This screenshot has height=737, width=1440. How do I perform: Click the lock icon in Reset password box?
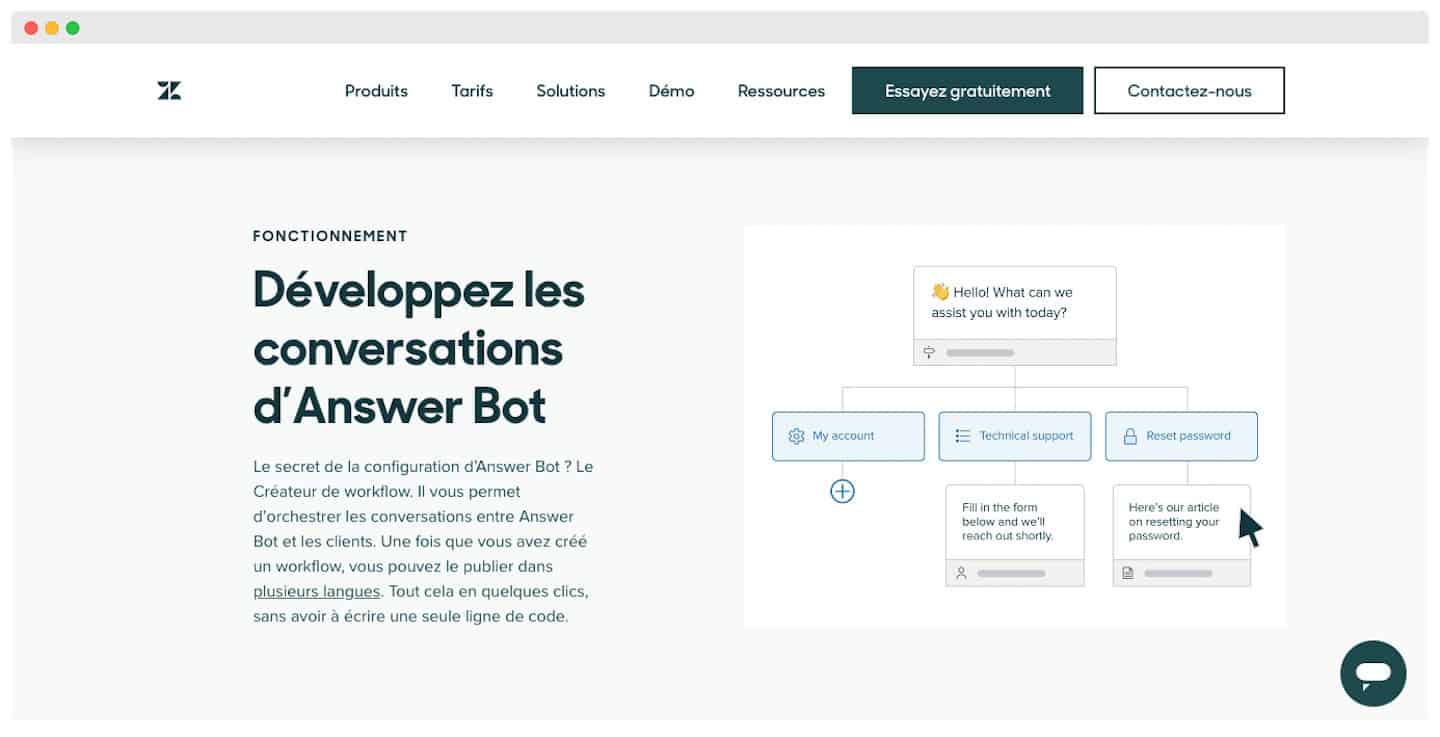coord(1130,436)
